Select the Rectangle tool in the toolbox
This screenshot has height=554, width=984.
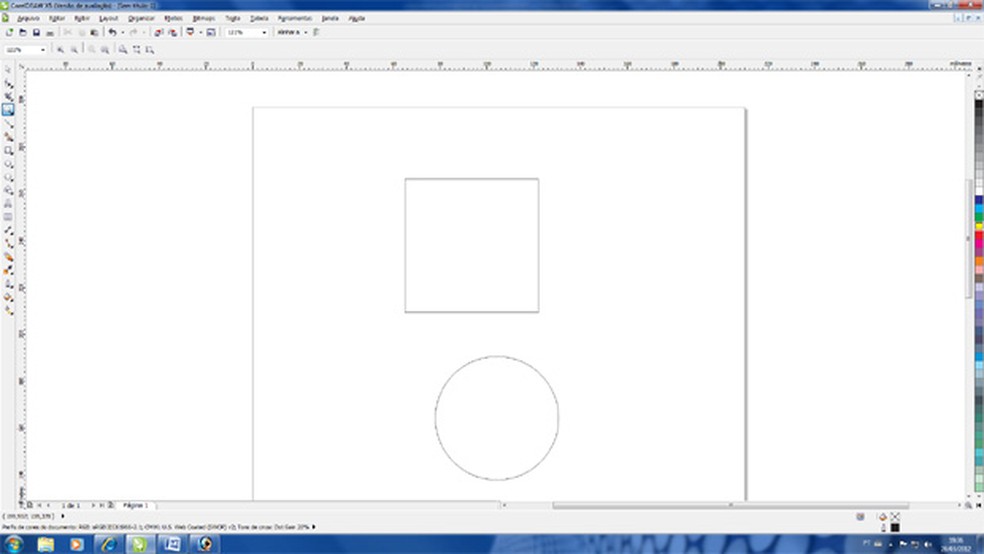(x=8, y=151)
